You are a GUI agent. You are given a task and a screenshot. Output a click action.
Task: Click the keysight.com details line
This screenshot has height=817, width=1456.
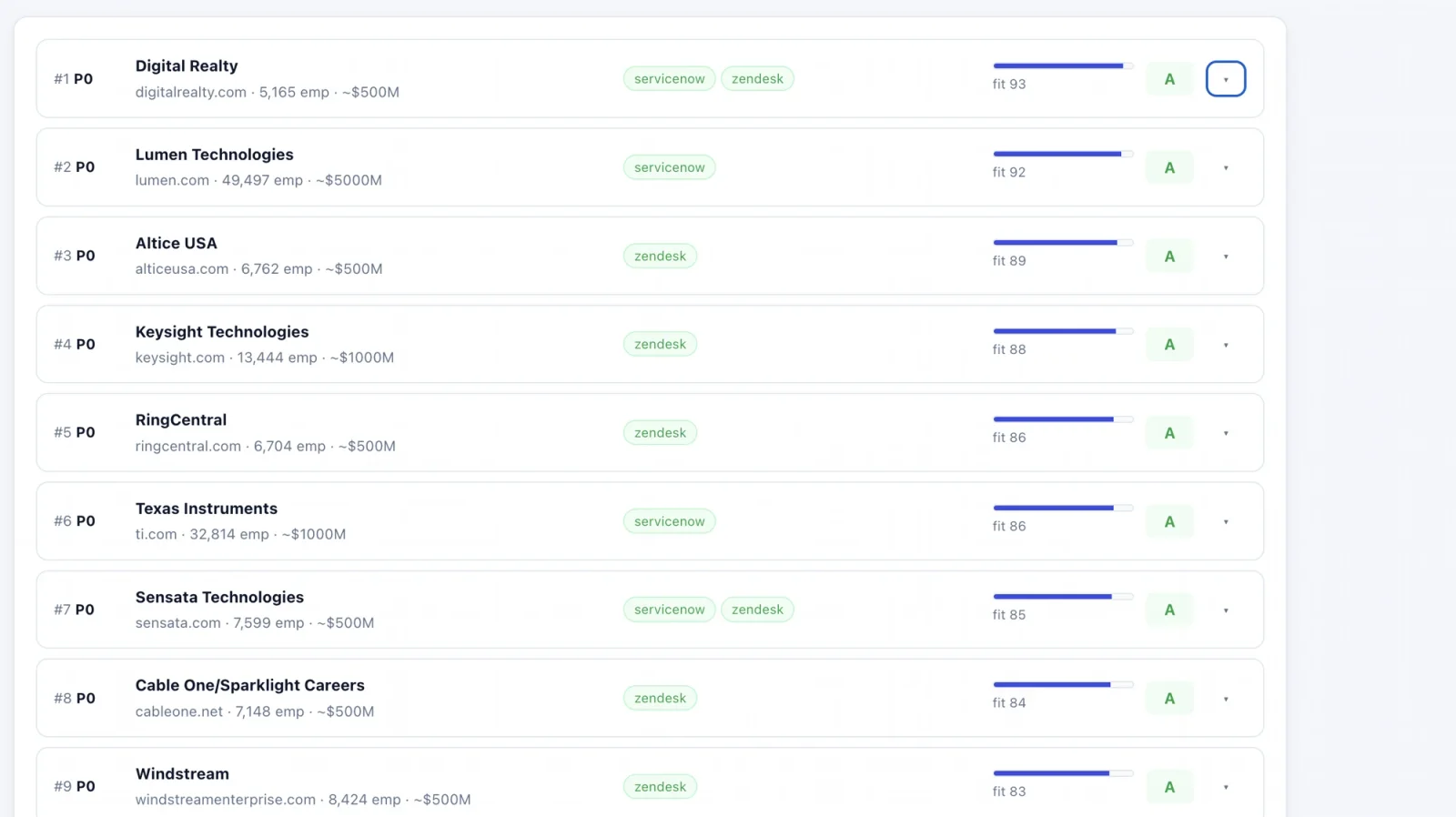tap(265, 358)
